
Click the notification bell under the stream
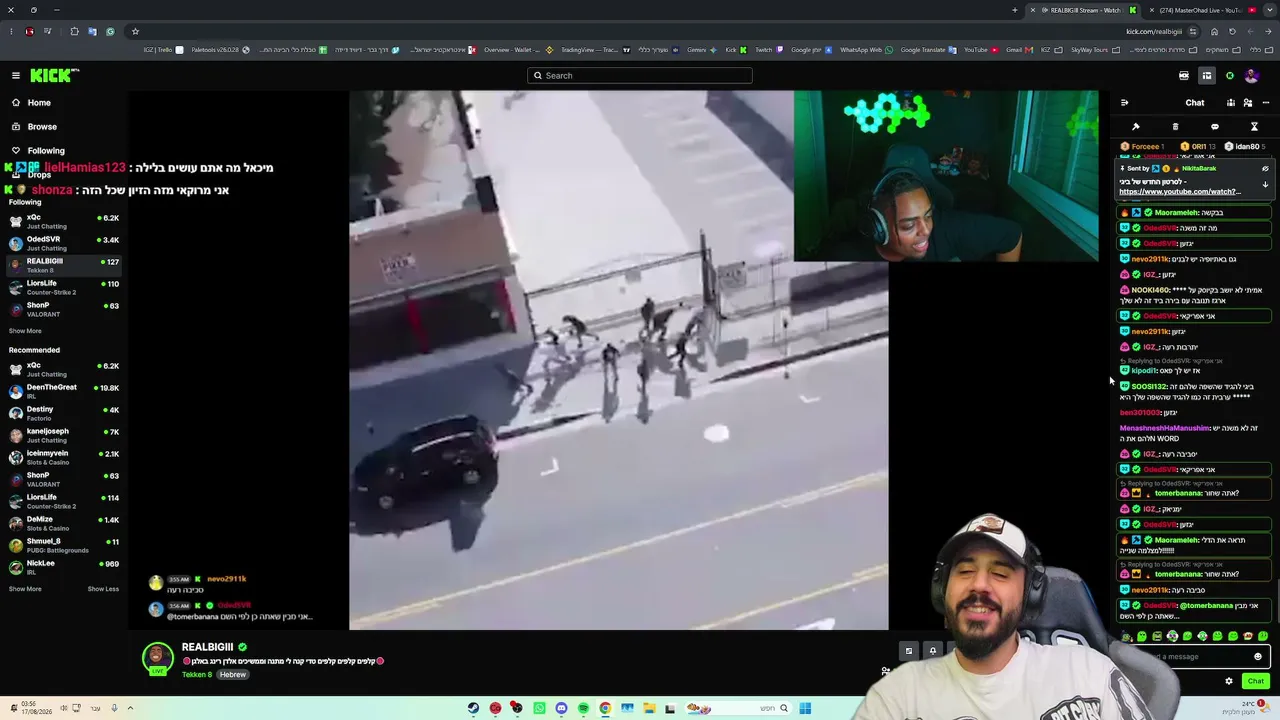(933, 651)
